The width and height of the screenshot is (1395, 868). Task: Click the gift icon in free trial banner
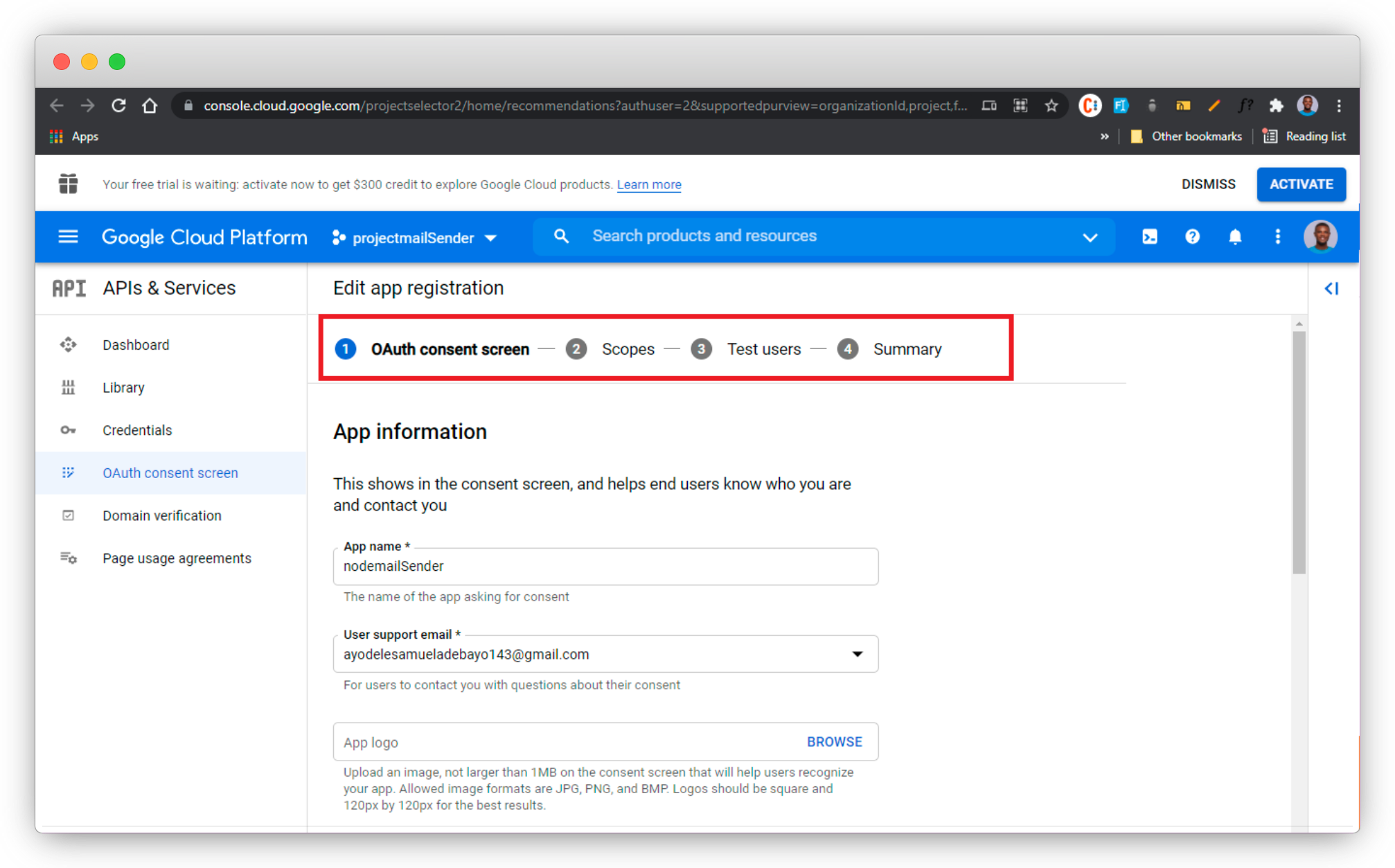(x=68, y=184)
